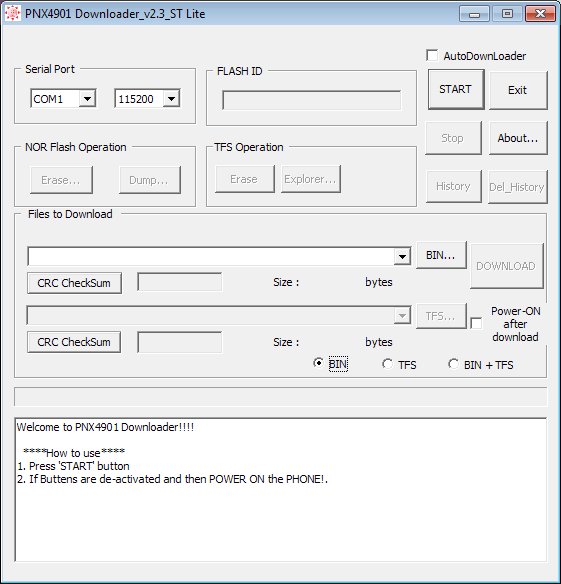Select the BIN radio button
Viewport: 561px width, 584px height.
[x=318, y=363]
